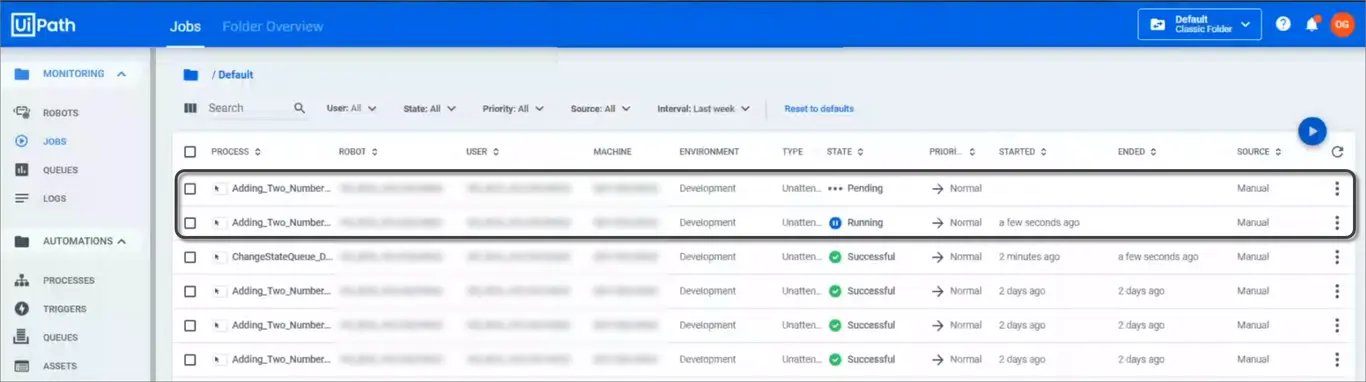Check the ChangeStateQueue job row checkbox
Screen dimensions: 1366x382
tap(190, 257)
